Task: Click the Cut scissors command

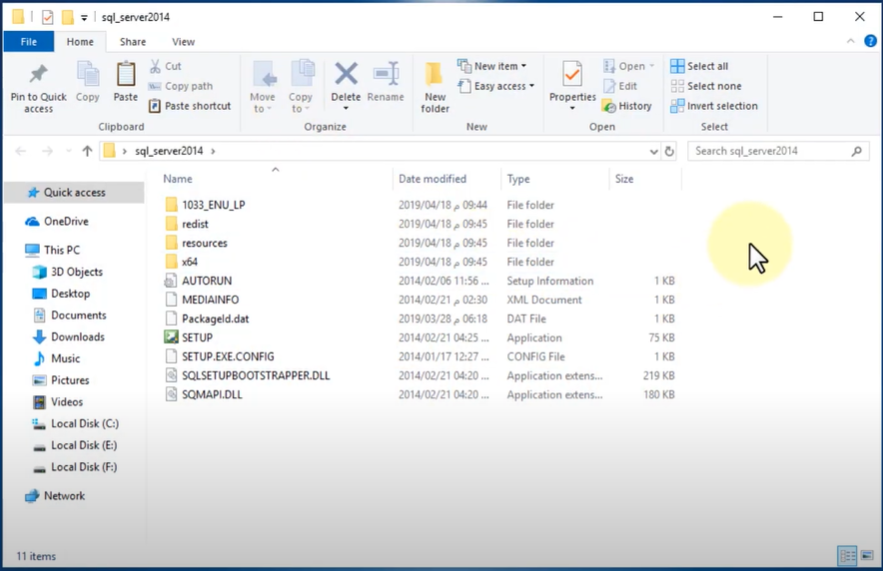Action: pyautogui.click(x=166, y=66)
